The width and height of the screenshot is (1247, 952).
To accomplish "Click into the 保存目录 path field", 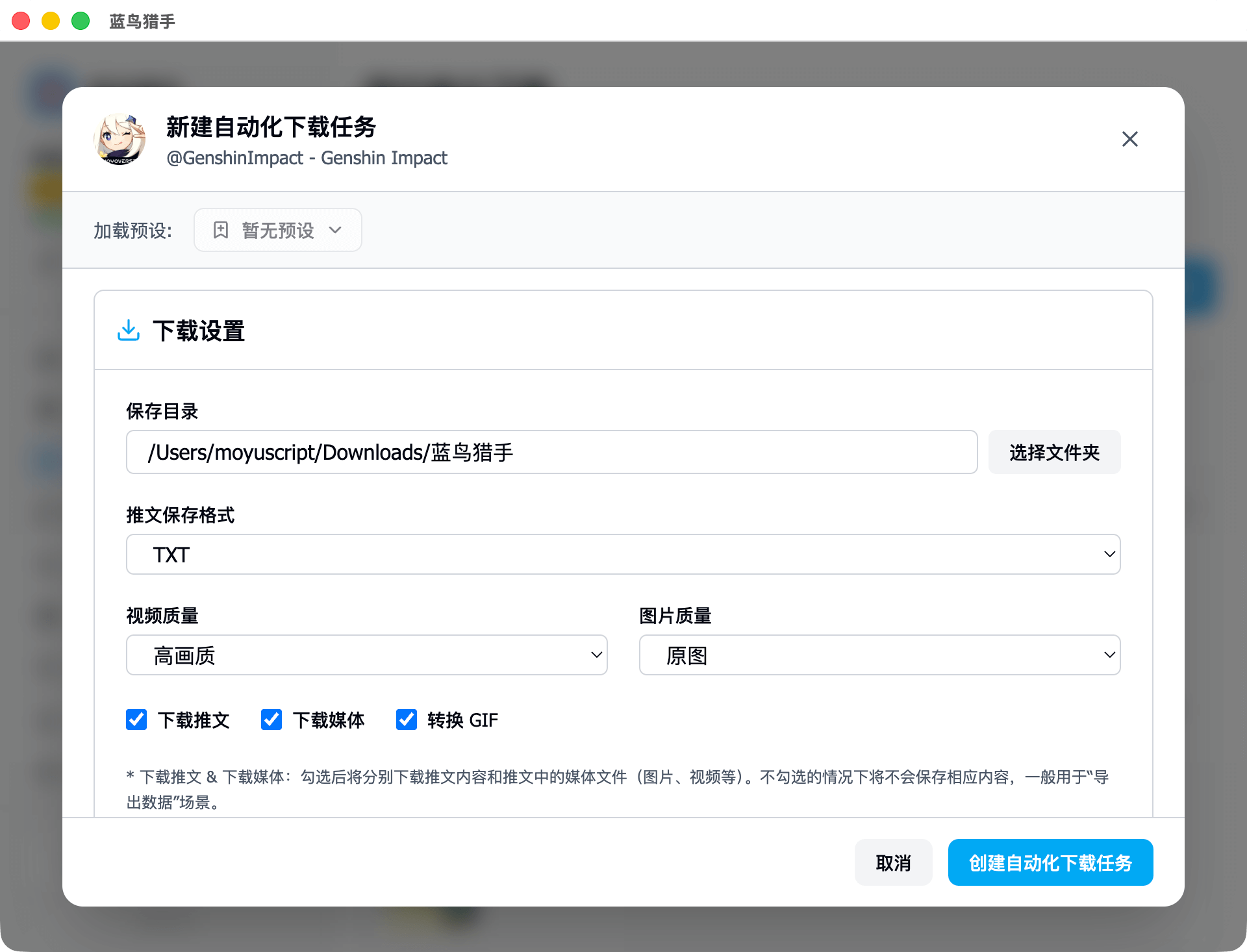I will click(x=551, y=453).
